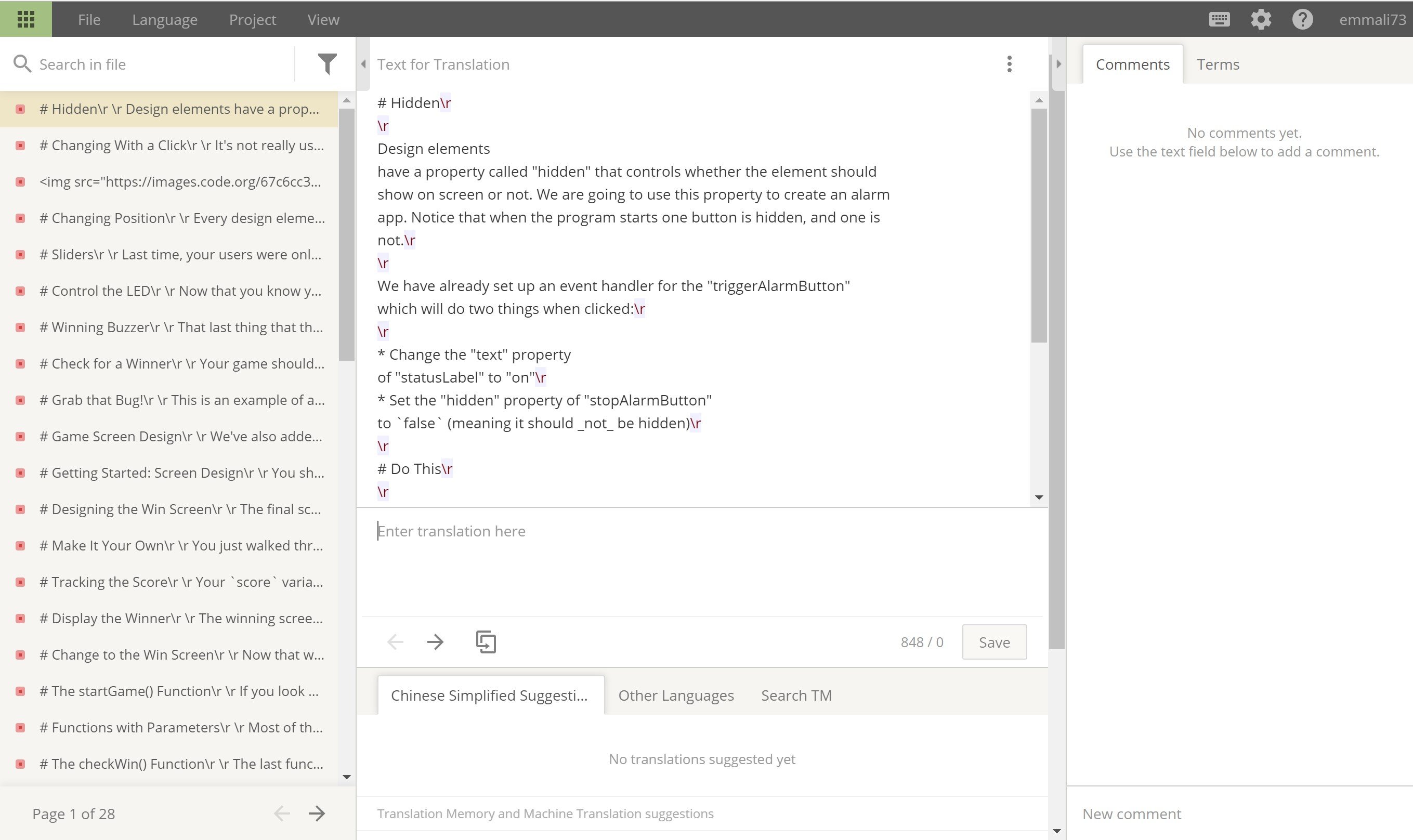Open the keyboard shortcuts icon
Viewport: 1413px width, 840px height.
[1219, 19]
